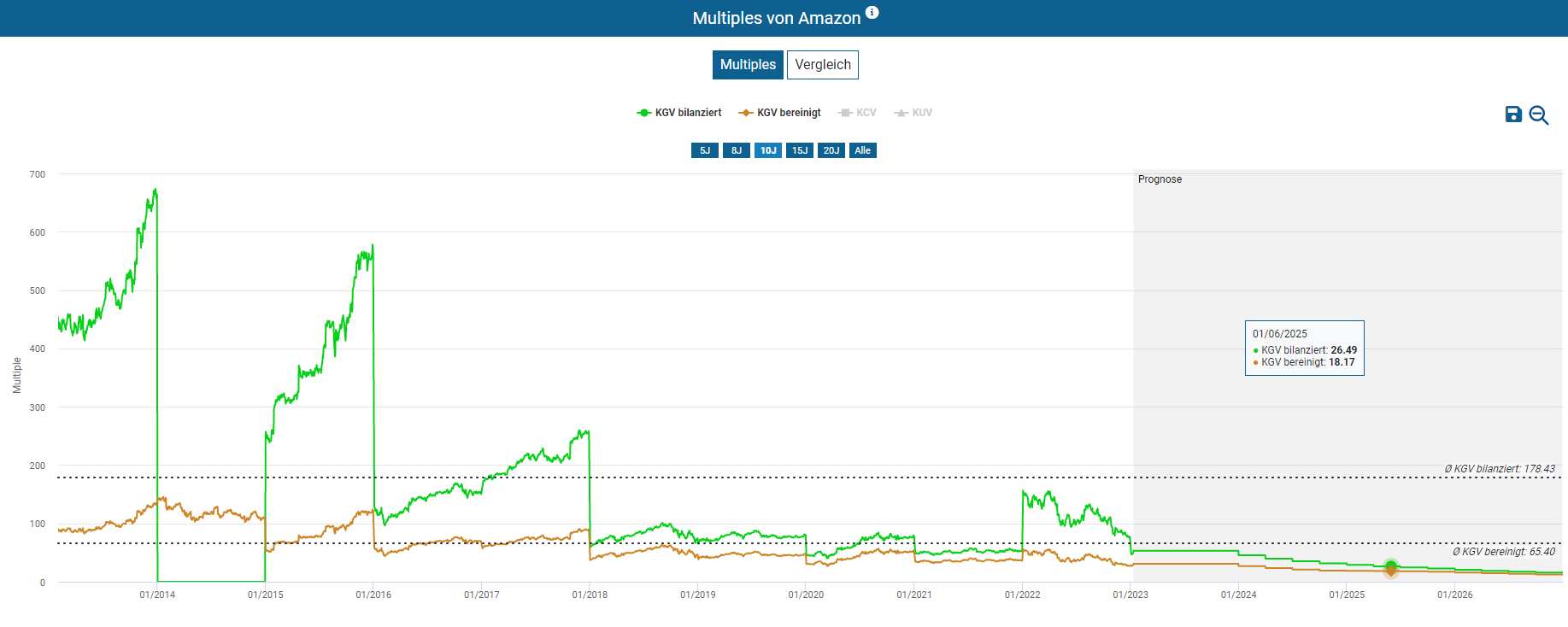Enable the KUV series in the legend
The width and height of the screenshot is (1568, 627).
[913, 113]
